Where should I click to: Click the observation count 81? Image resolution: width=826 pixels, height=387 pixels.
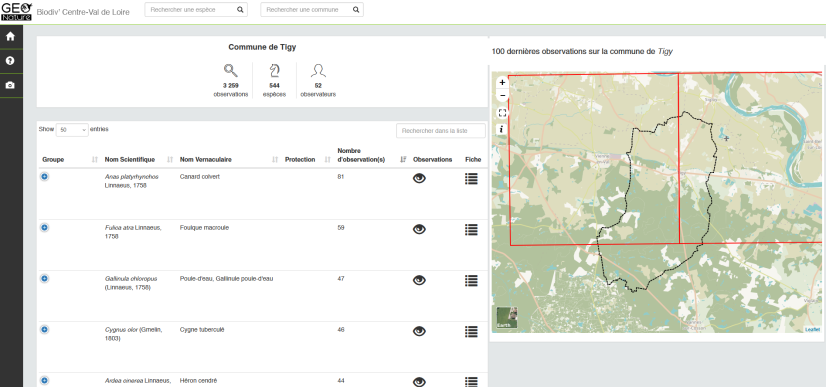click(340, 177)
